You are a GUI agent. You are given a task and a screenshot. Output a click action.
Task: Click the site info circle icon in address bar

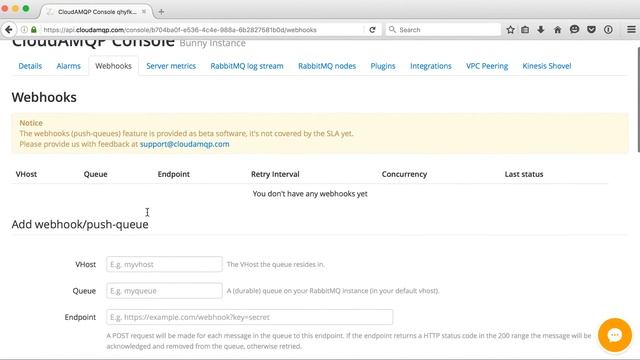point(24,30)
